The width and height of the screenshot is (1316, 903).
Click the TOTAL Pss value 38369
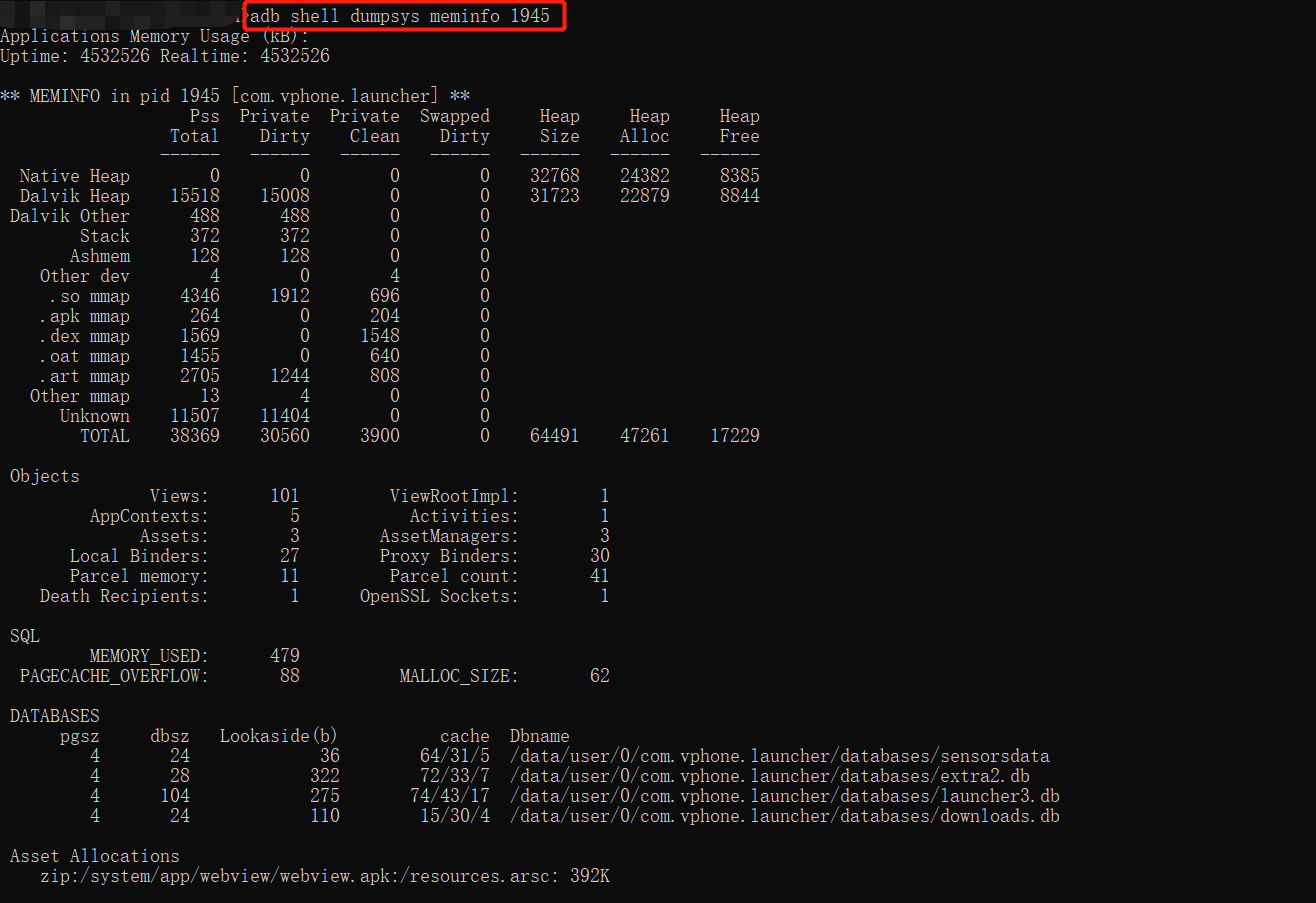tap(195, 436)
